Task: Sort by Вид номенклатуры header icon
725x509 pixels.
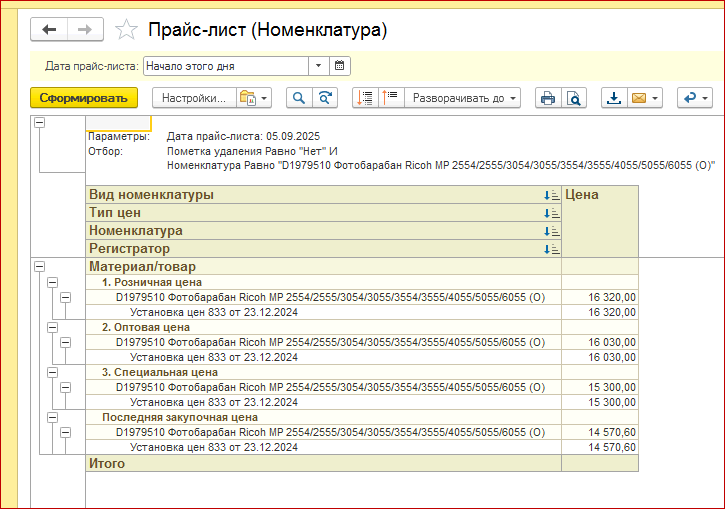Action: (x=552, y=195)
